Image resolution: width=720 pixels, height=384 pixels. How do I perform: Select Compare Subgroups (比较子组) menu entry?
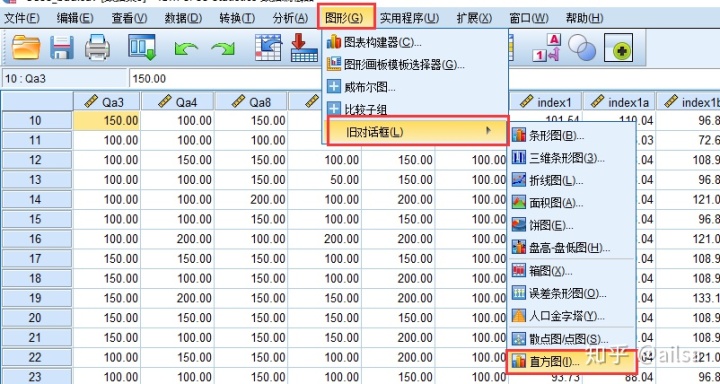[x=415, y=109]
